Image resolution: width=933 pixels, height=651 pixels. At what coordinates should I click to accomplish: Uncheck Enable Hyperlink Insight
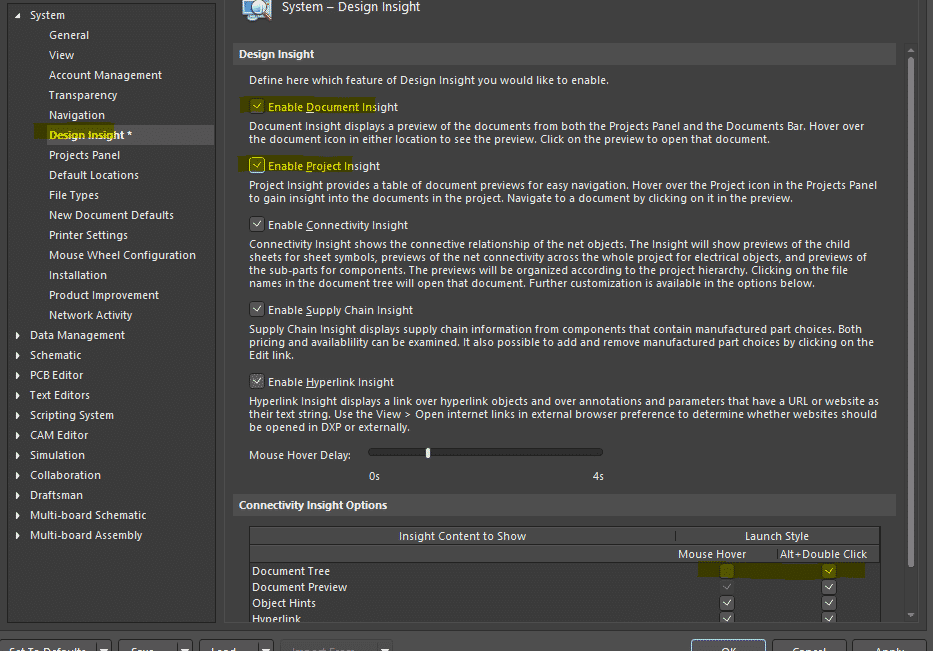[258, 382]
